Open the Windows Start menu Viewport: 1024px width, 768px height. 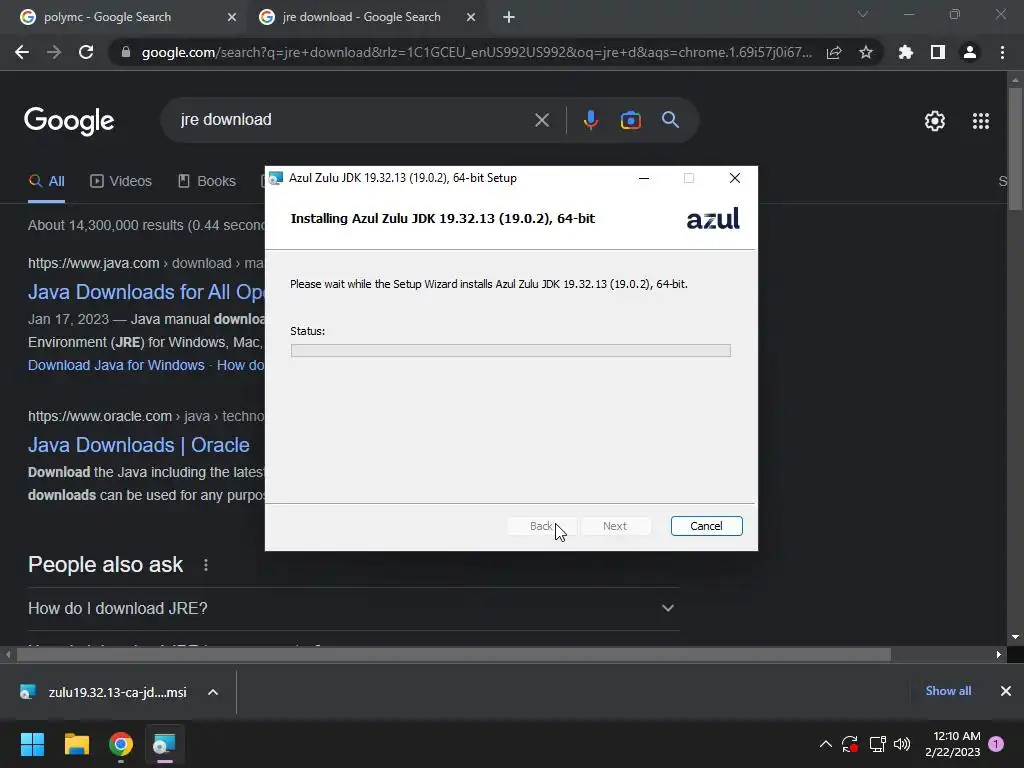[32, 744]
